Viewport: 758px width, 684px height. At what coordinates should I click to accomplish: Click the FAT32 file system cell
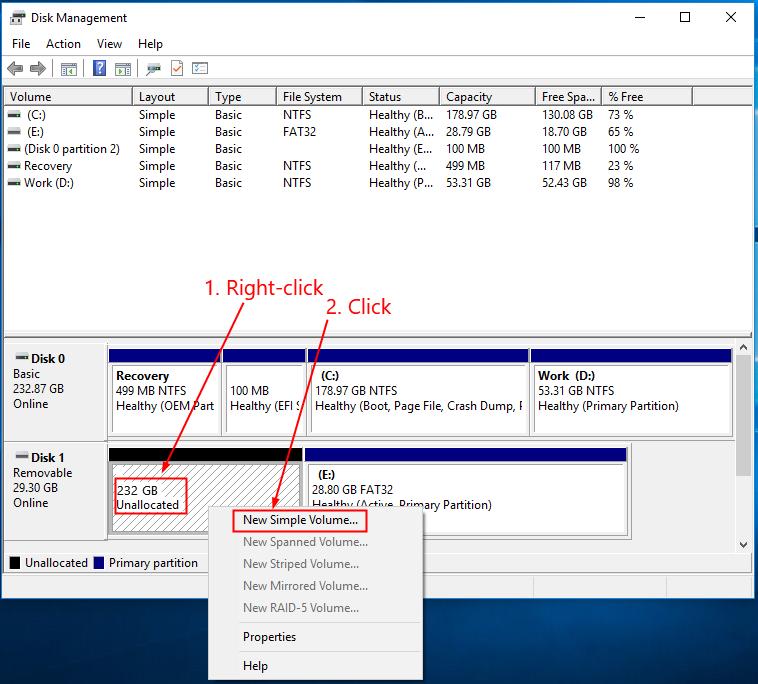click(299, 132)
